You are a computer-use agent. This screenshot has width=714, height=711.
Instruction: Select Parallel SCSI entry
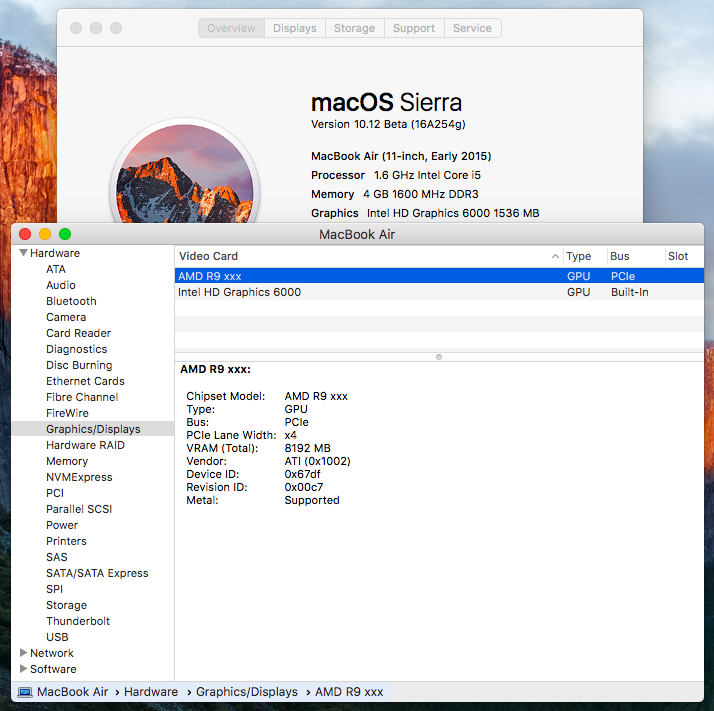(x=79, y=509)
